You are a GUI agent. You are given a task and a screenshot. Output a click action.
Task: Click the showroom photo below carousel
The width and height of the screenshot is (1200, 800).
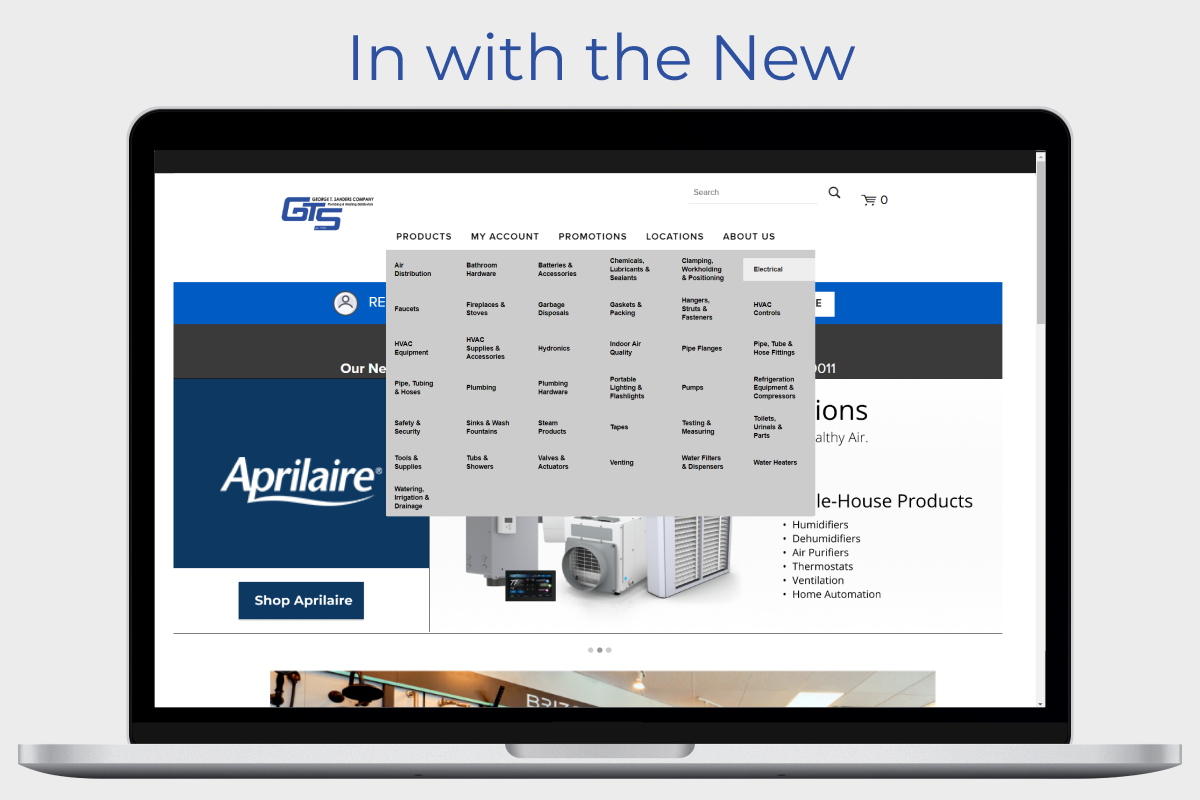click(x=603, y=689)
